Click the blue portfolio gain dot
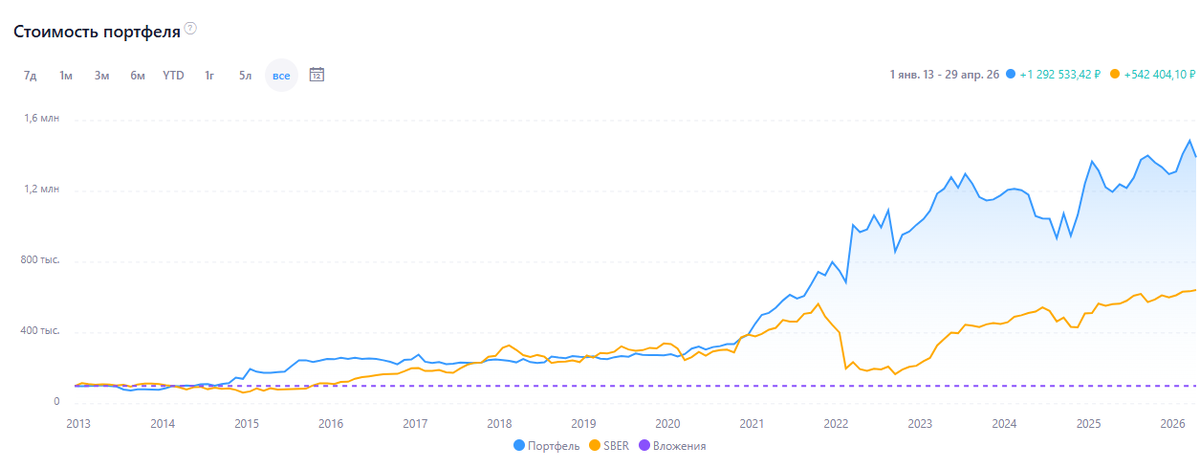 (x=1011, y=74)
